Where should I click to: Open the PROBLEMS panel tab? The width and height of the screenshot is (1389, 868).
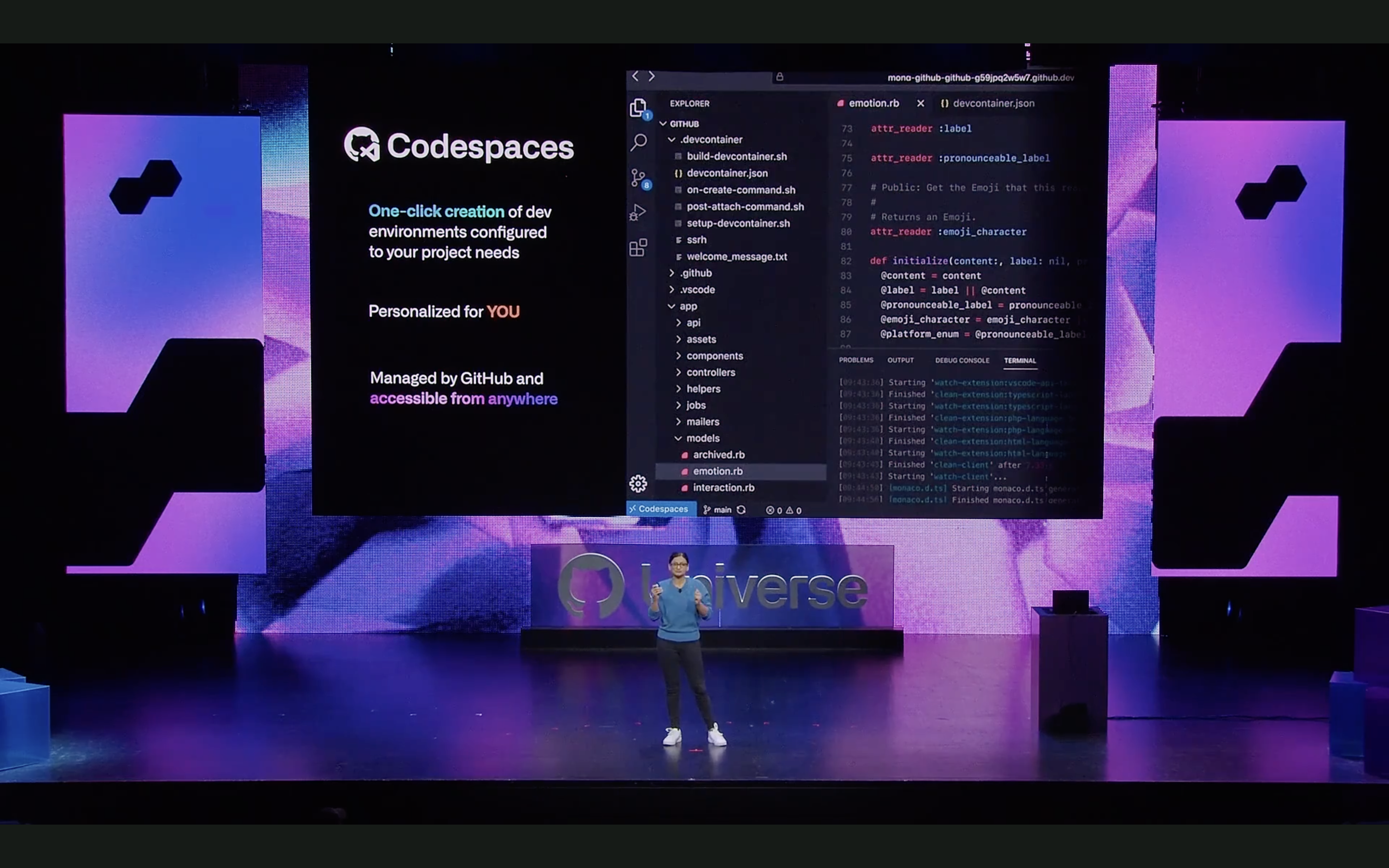tap(856, 360)
